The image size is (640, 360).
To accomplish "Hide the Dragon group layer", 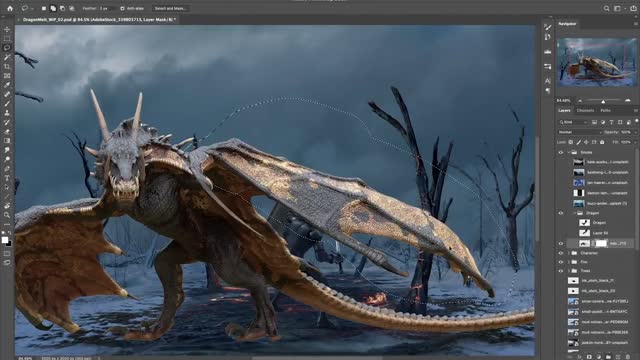I will point(561,213).
